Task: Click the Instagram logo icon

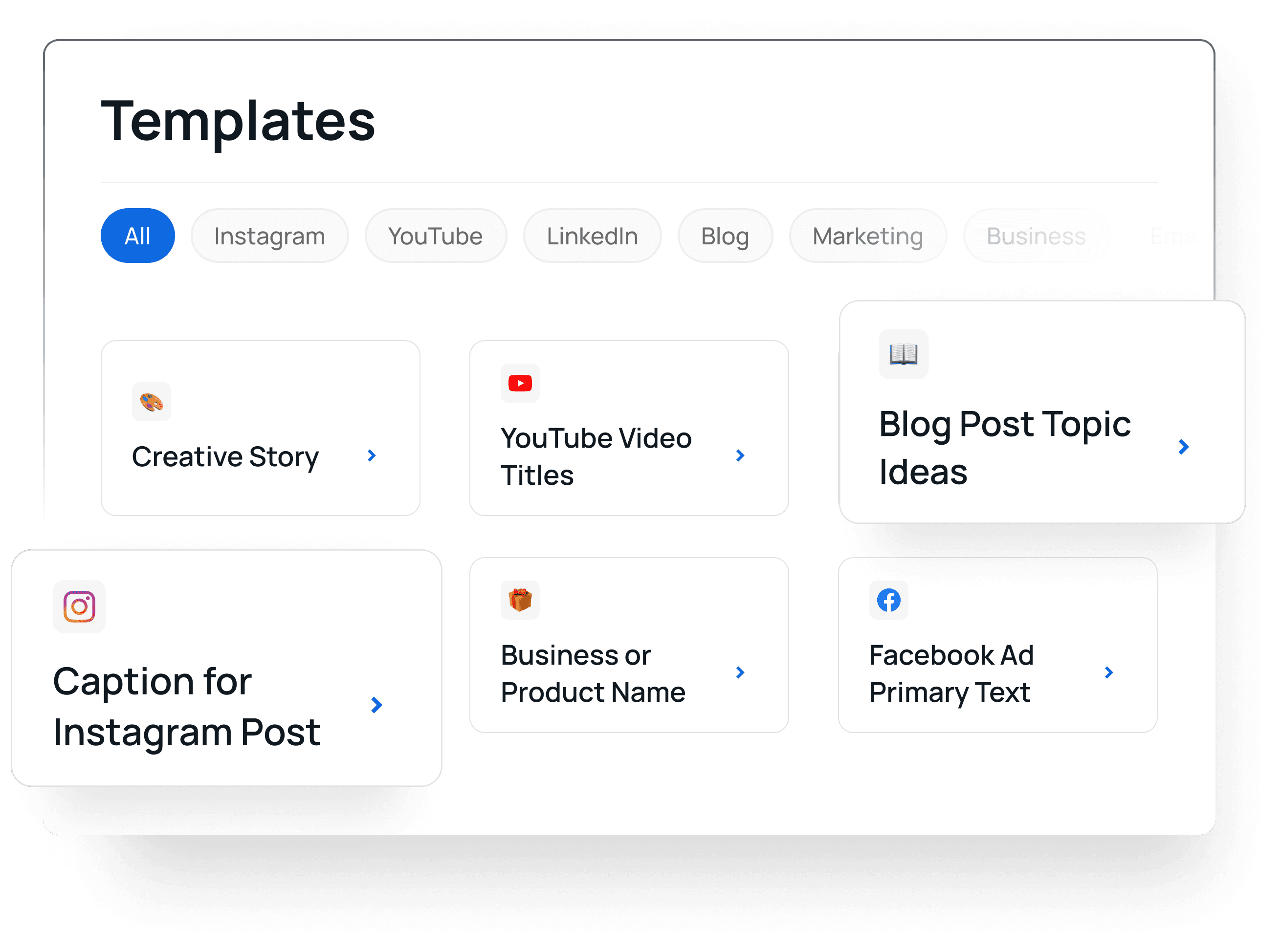Action: tap(80, 606)
